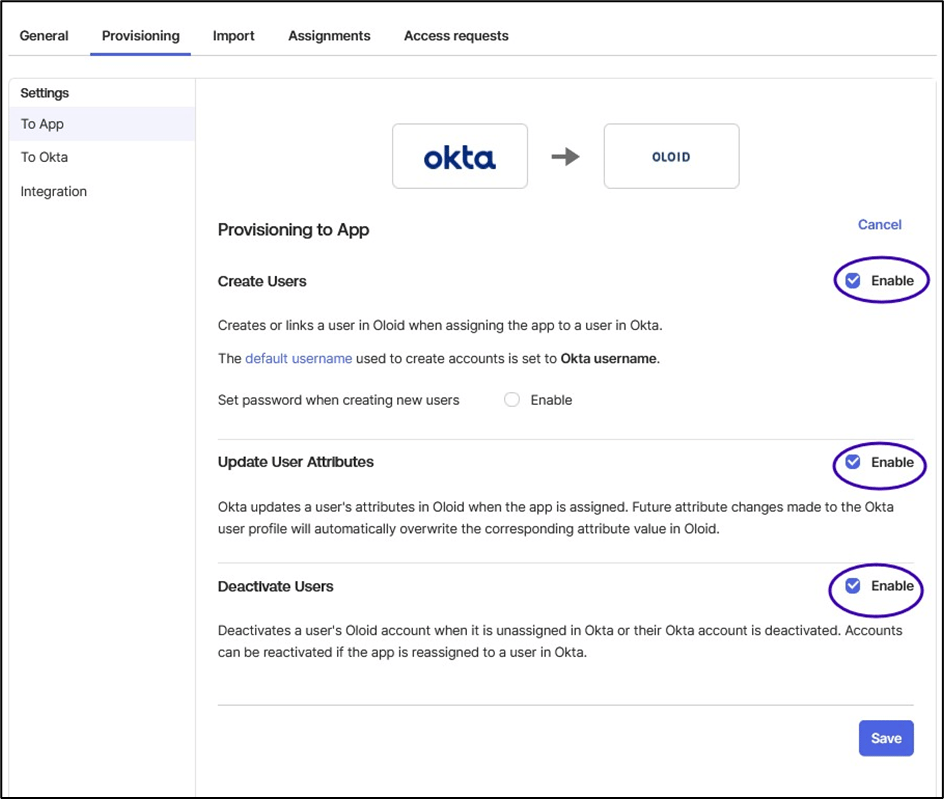Click the bold Okta username text
The image size is (944, 799).
point(609,359)
